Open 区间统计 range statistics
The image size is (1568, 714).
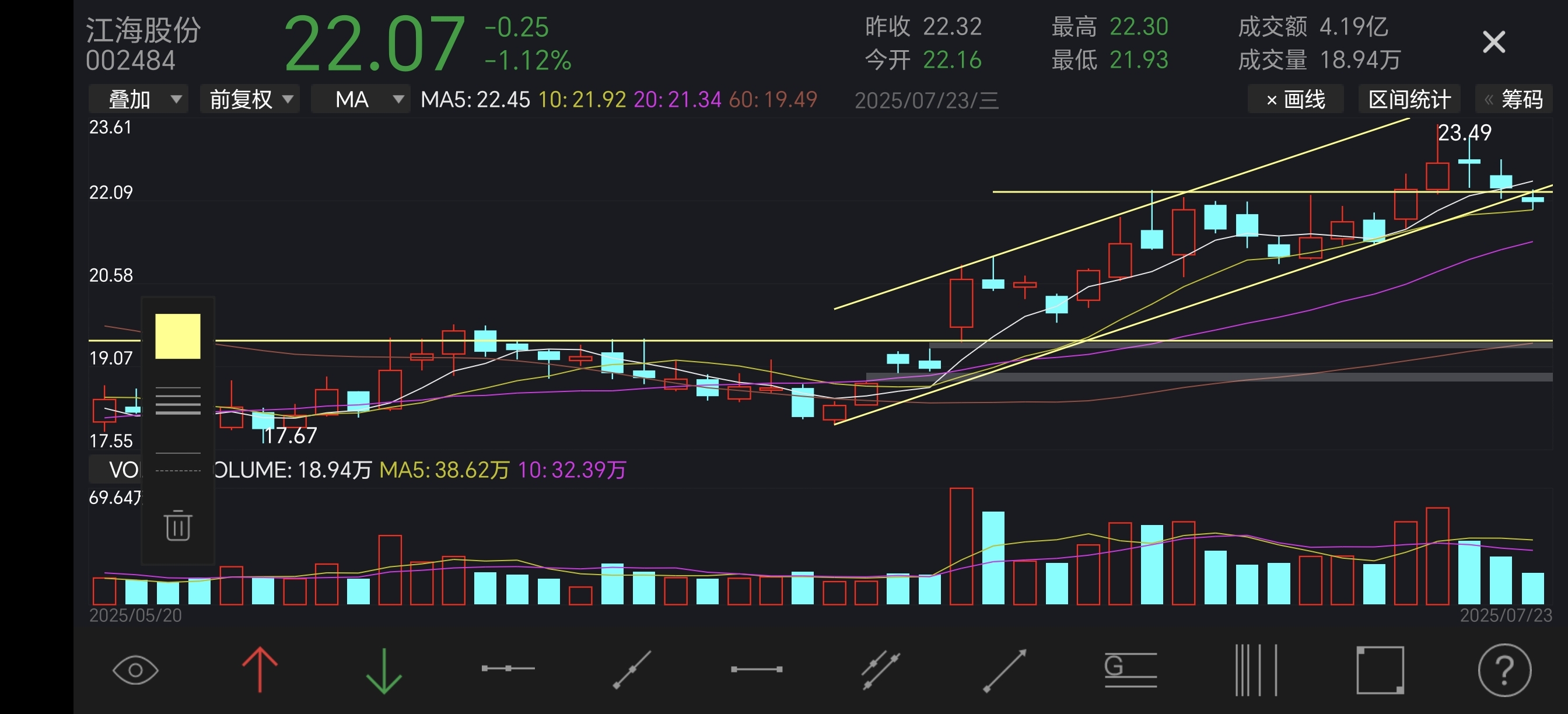1409,99
